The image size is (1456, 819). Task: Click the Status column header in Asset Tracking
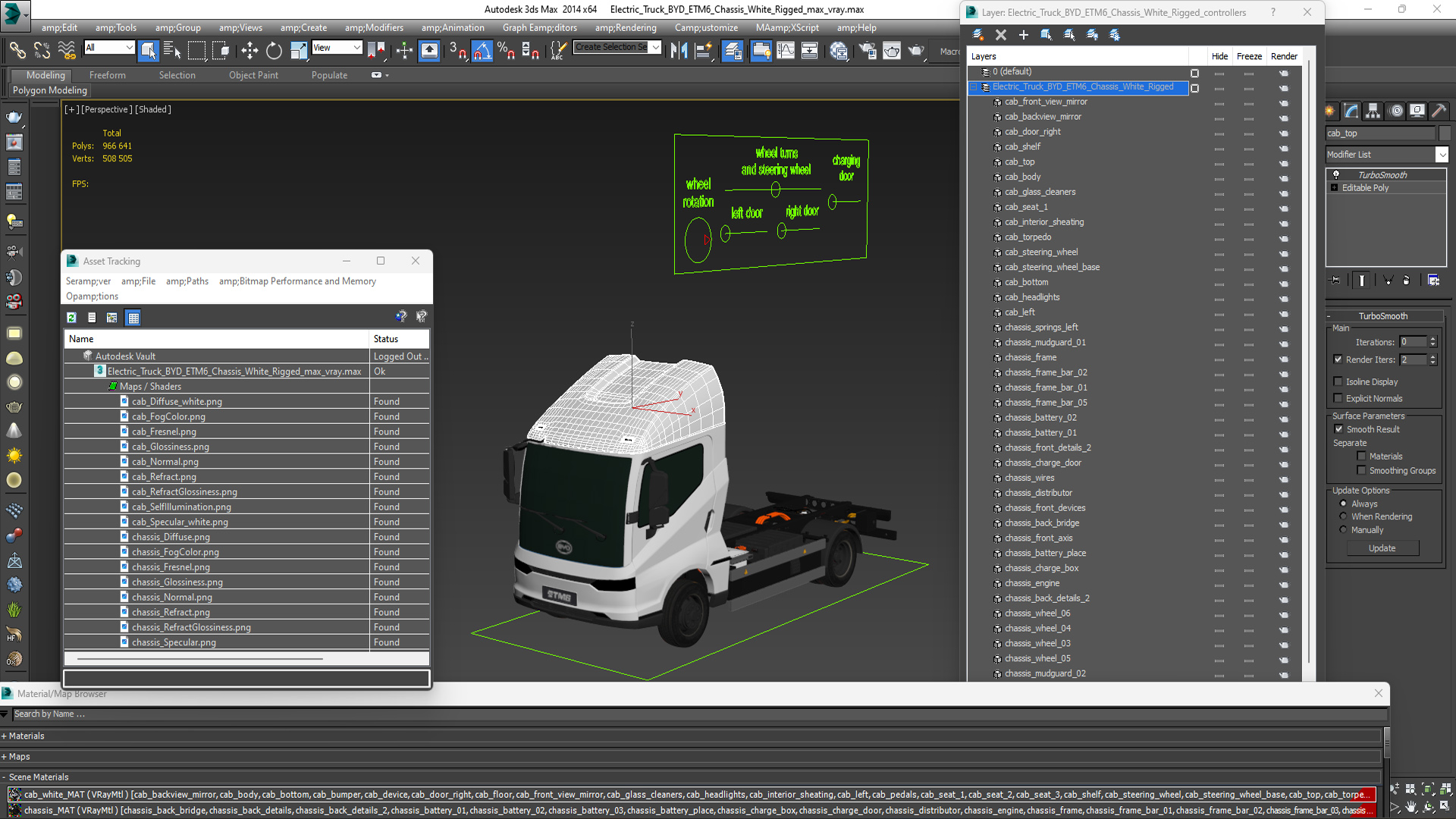399,339
